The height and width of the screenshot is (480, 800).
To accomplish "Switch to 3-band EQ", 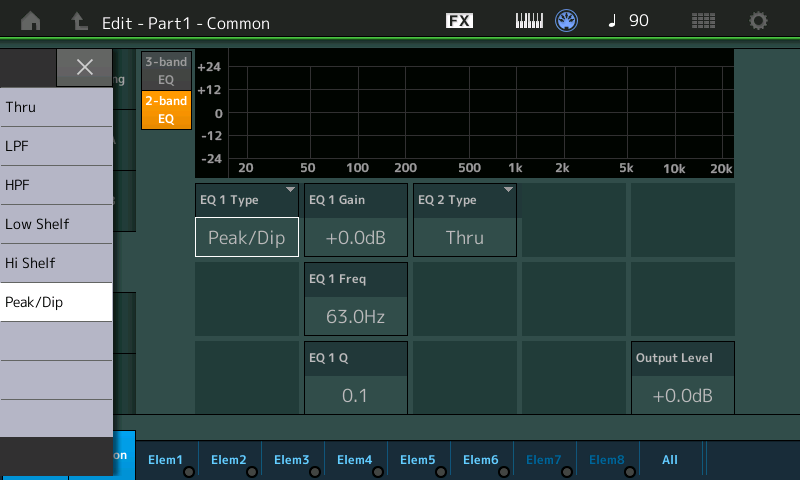I will point(166,70).
